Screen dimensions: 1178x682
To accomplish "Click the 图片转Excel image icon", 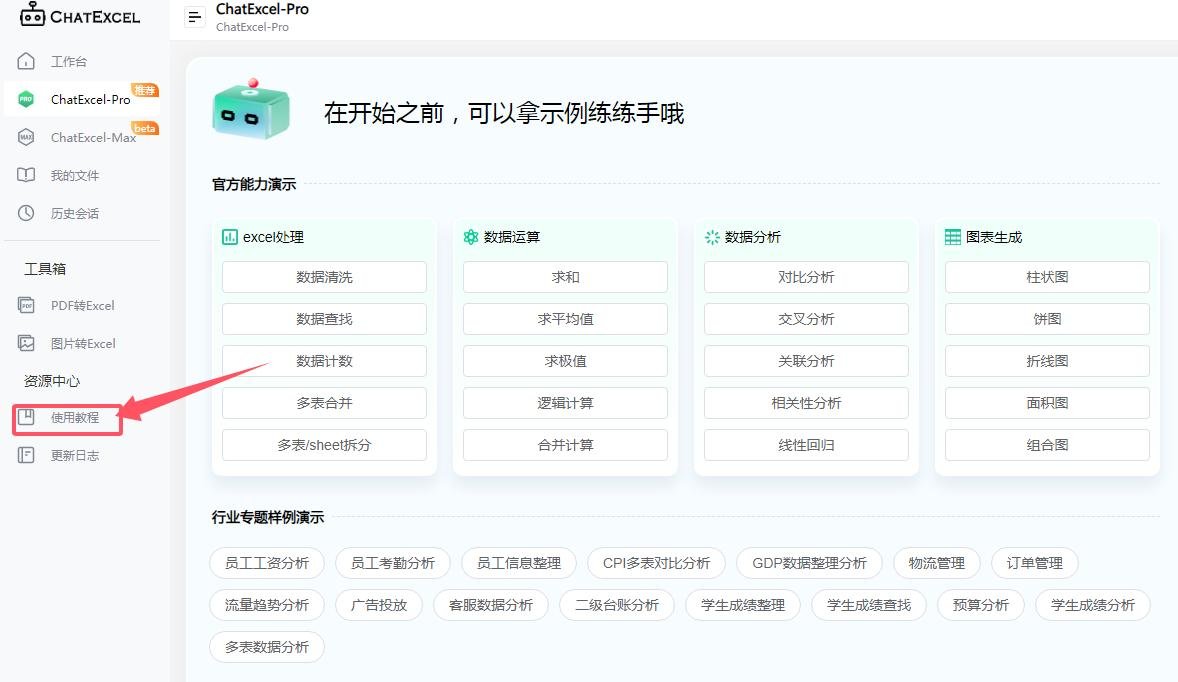I will pyautogui.click(x=27, y=343).
